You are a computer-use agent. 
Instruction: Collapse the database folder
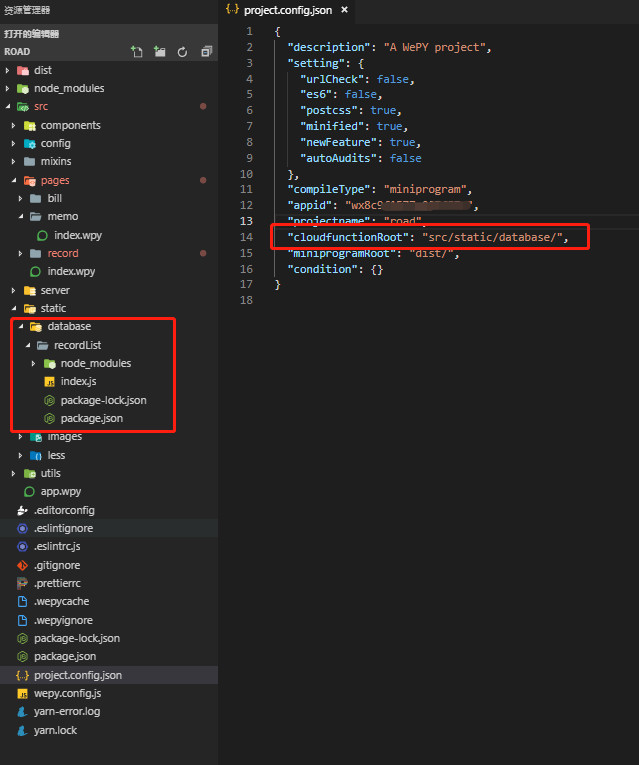69,326
